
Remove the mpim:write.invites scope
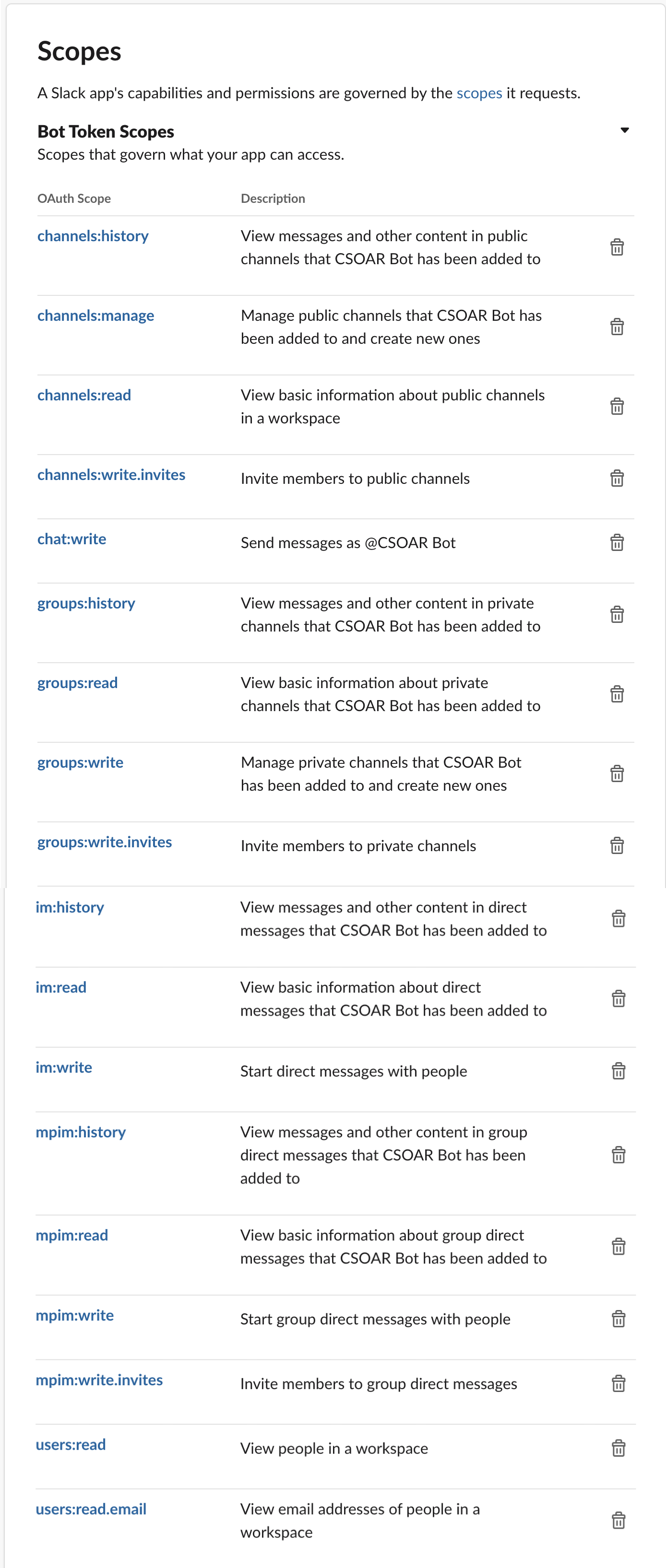[x=618, y=1383]
